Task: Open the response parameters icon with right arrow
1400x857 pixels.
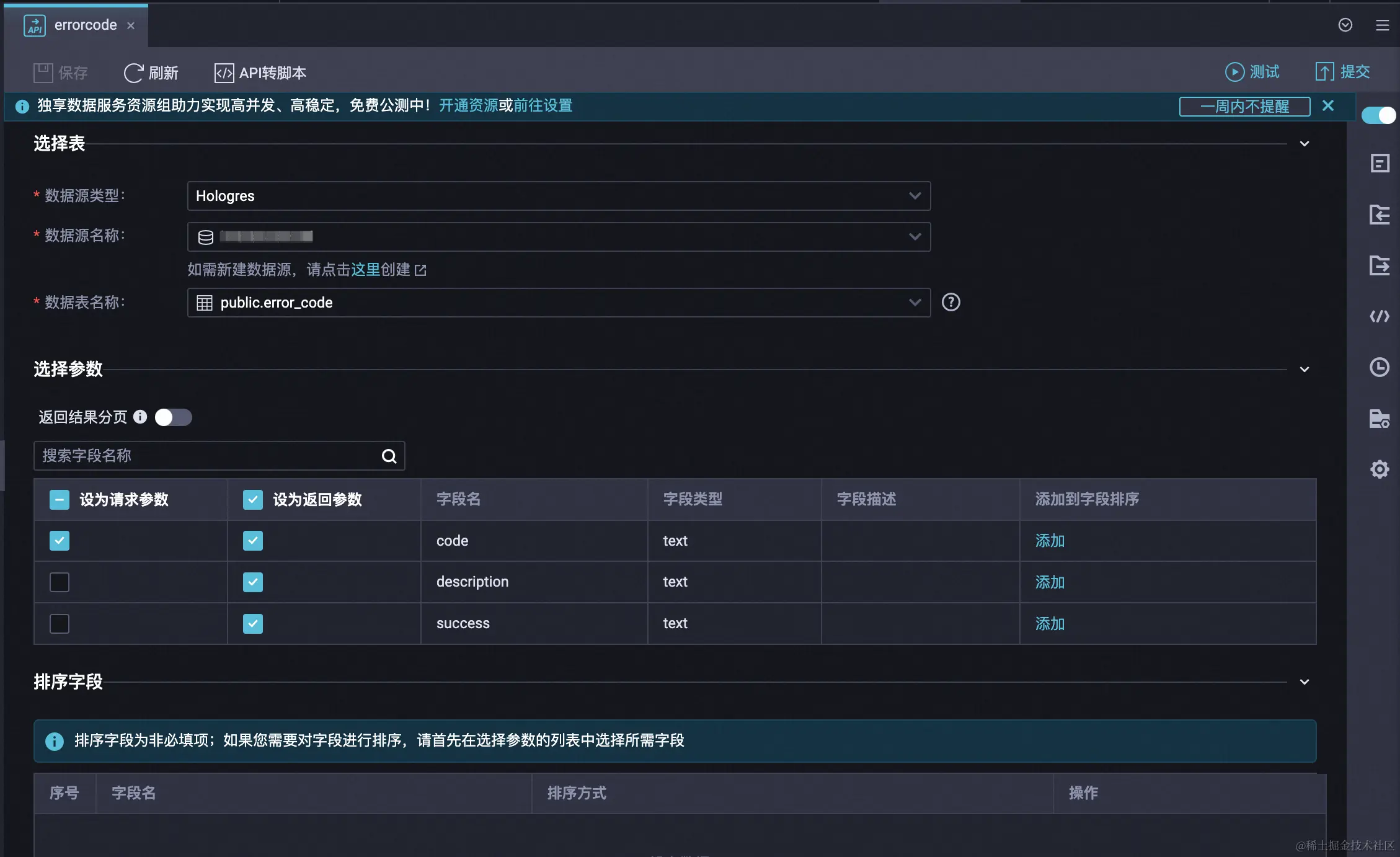Action: (1379, 265)
